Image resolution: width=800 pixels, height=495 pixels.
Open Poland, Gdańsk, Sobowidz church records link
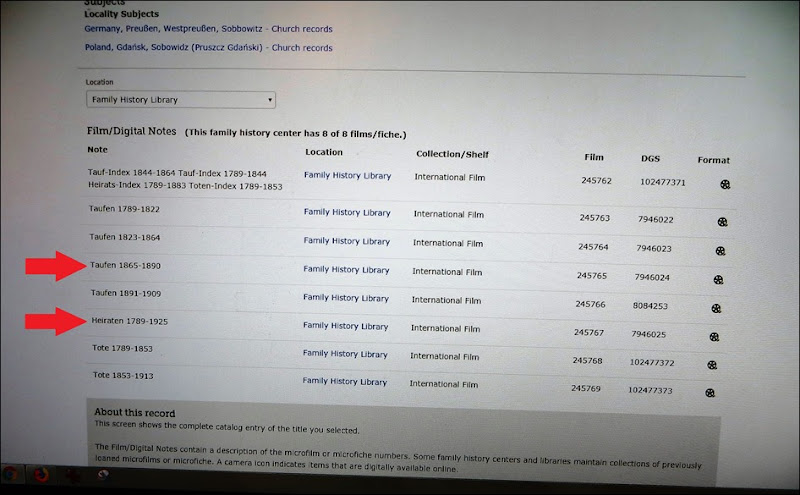click(208, 47)
